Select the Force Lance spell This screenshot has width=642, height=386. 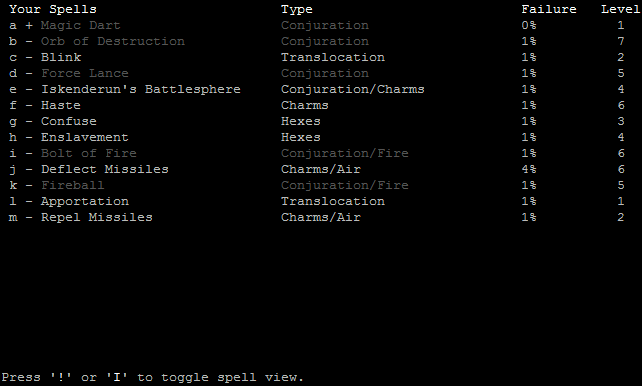point(85,73)
